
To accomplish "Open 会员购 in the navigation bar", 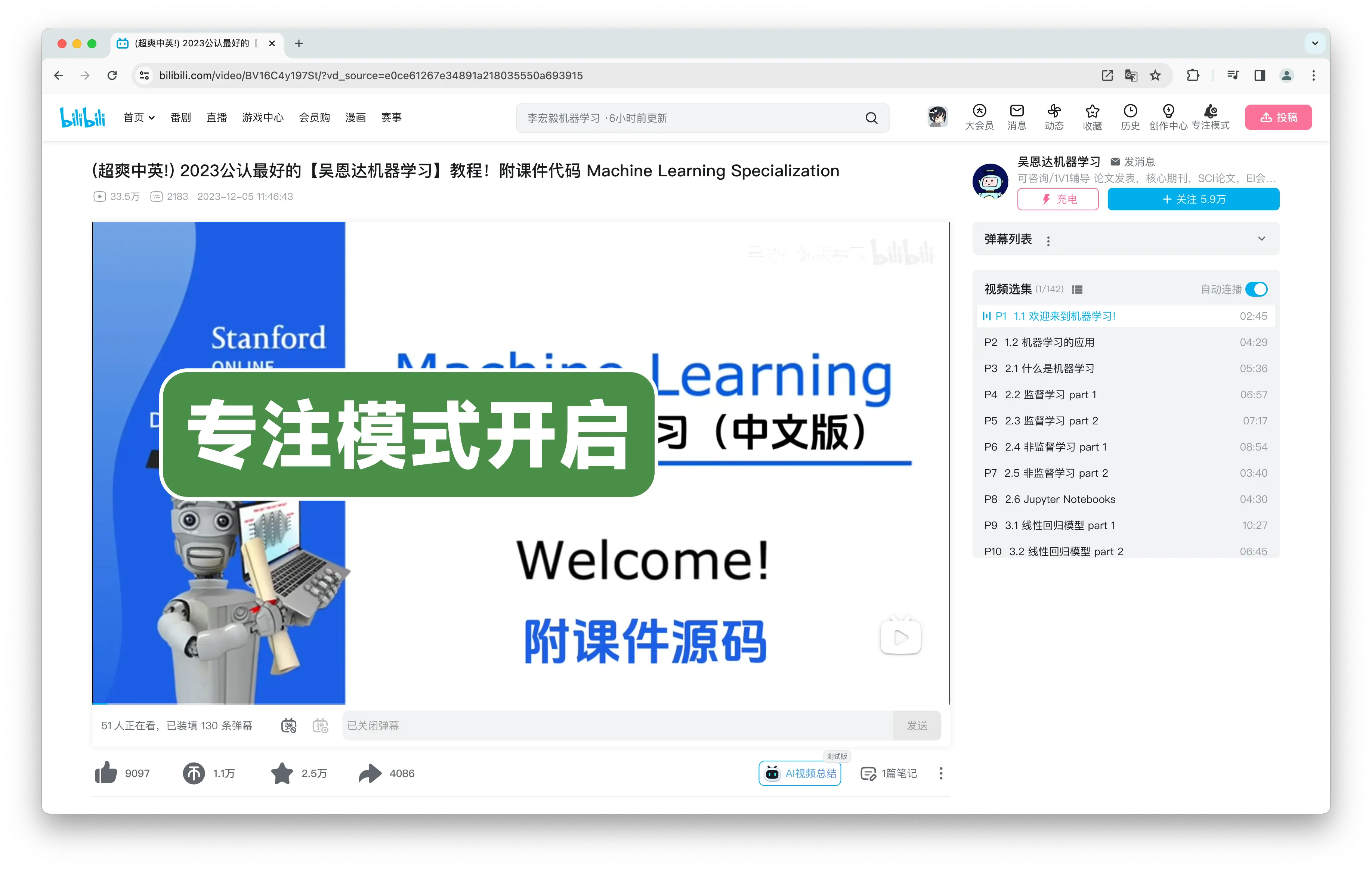I will tap(315, 117).
